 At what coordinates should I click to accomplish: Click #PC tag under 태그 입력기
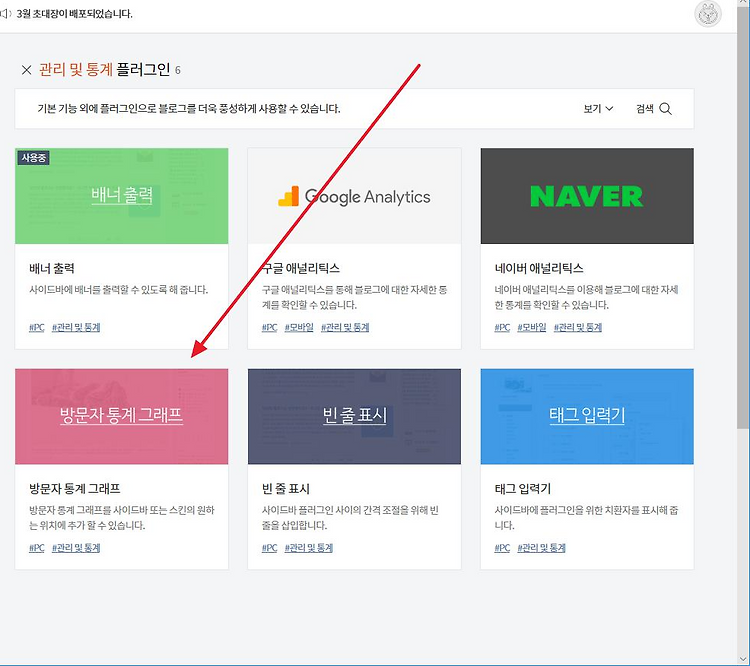click(x=502, y=548)
